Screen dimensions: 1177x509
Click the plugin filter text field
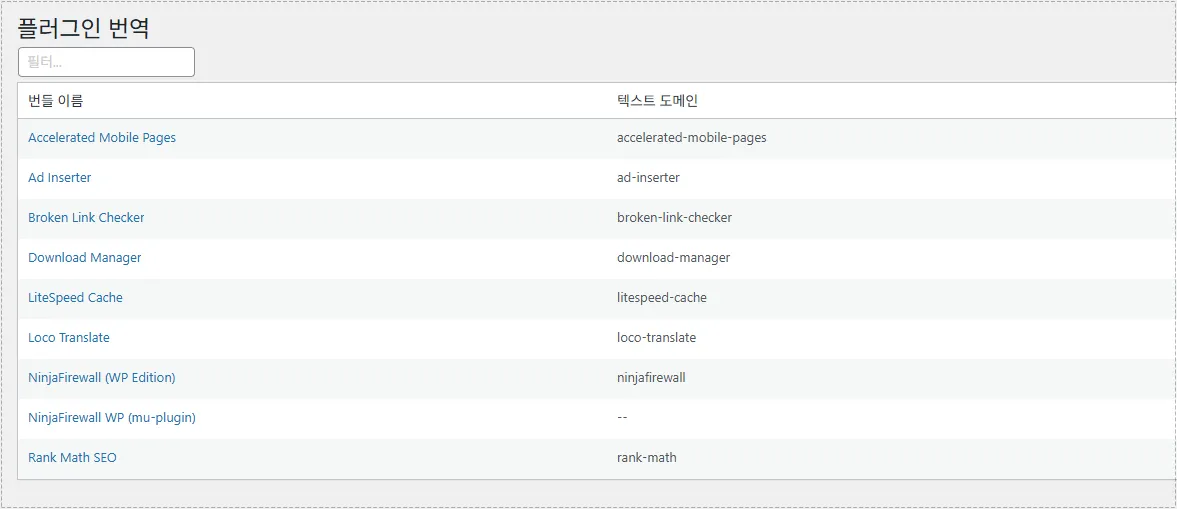tap(106, 62)
